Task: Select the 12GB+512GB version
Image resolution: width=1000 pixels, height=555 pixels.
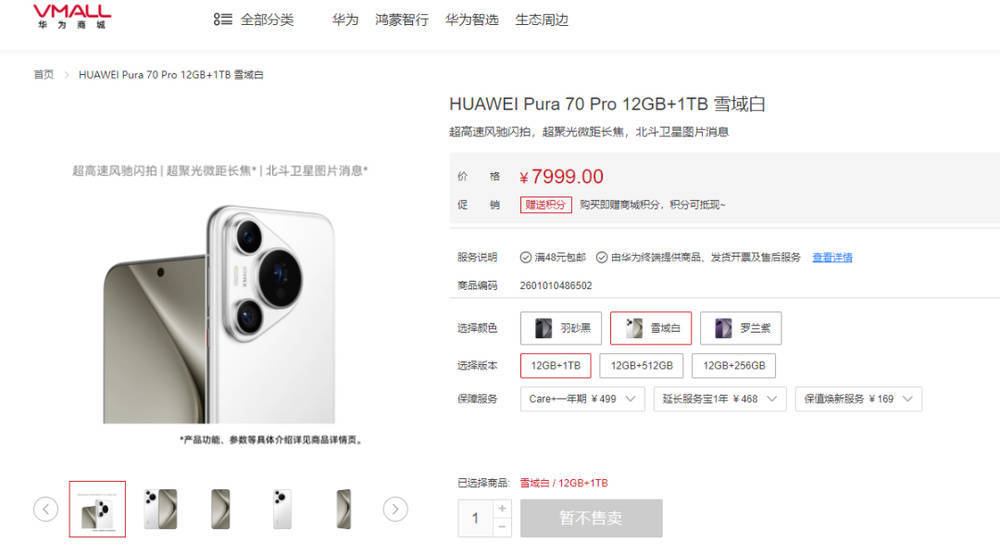Action: (x=642, y=366)
